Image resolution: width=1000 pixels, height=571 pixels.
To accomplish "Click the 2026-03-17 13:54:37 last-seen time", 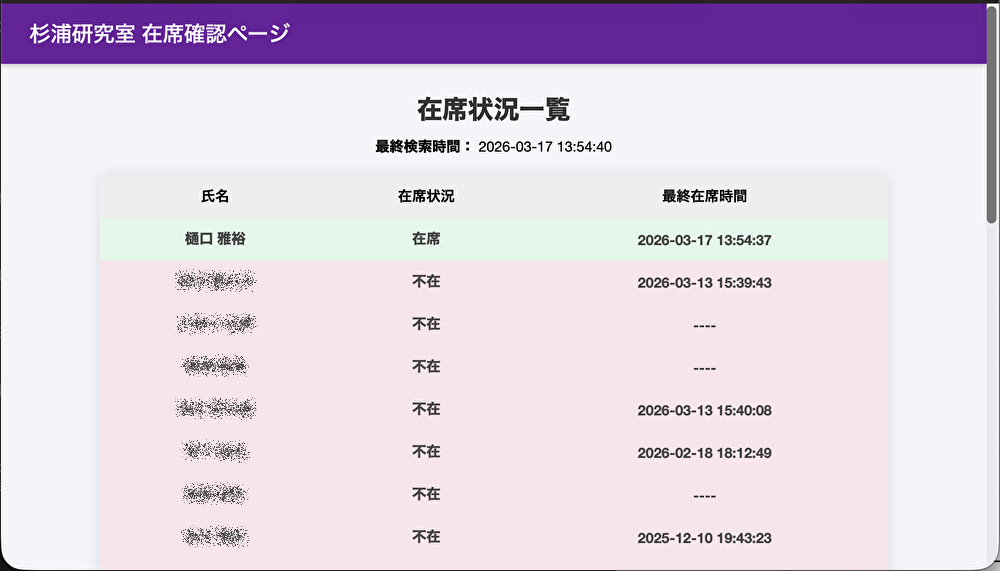I will point(704,241).
